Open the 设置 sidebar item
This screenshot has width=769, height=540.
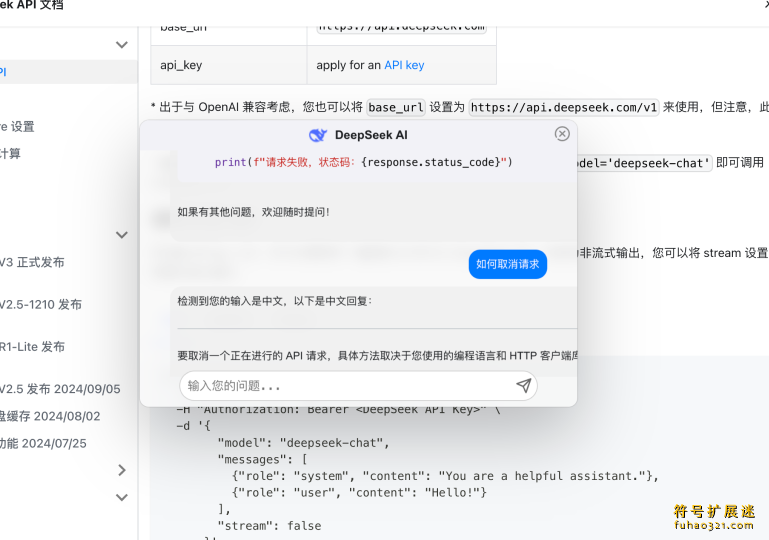point(17,127)
